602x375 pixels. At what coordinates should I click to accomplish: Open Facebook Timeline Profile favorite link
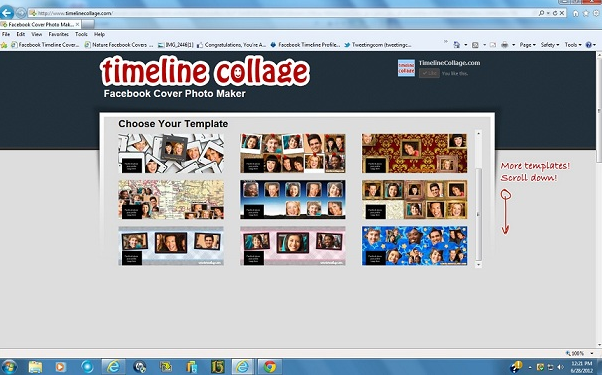point(305,45)
